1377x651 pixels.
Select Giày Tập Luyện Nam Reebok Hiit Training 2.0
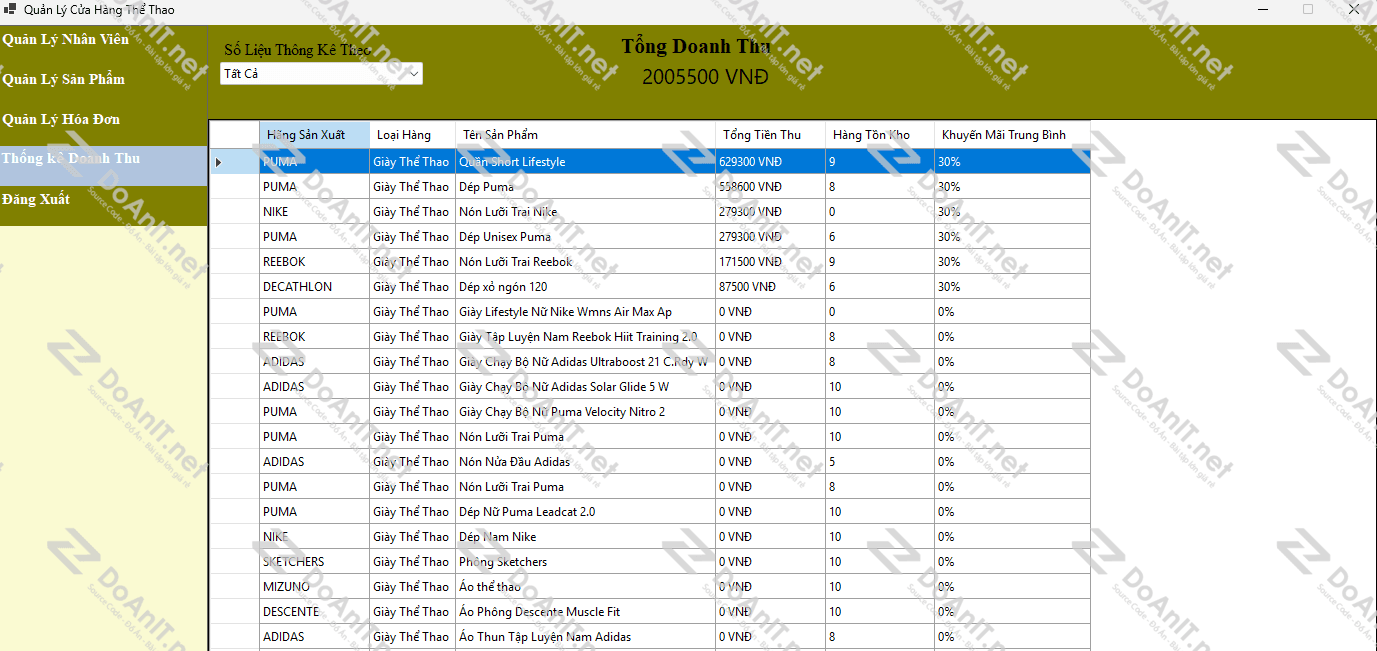pos(585,337)
